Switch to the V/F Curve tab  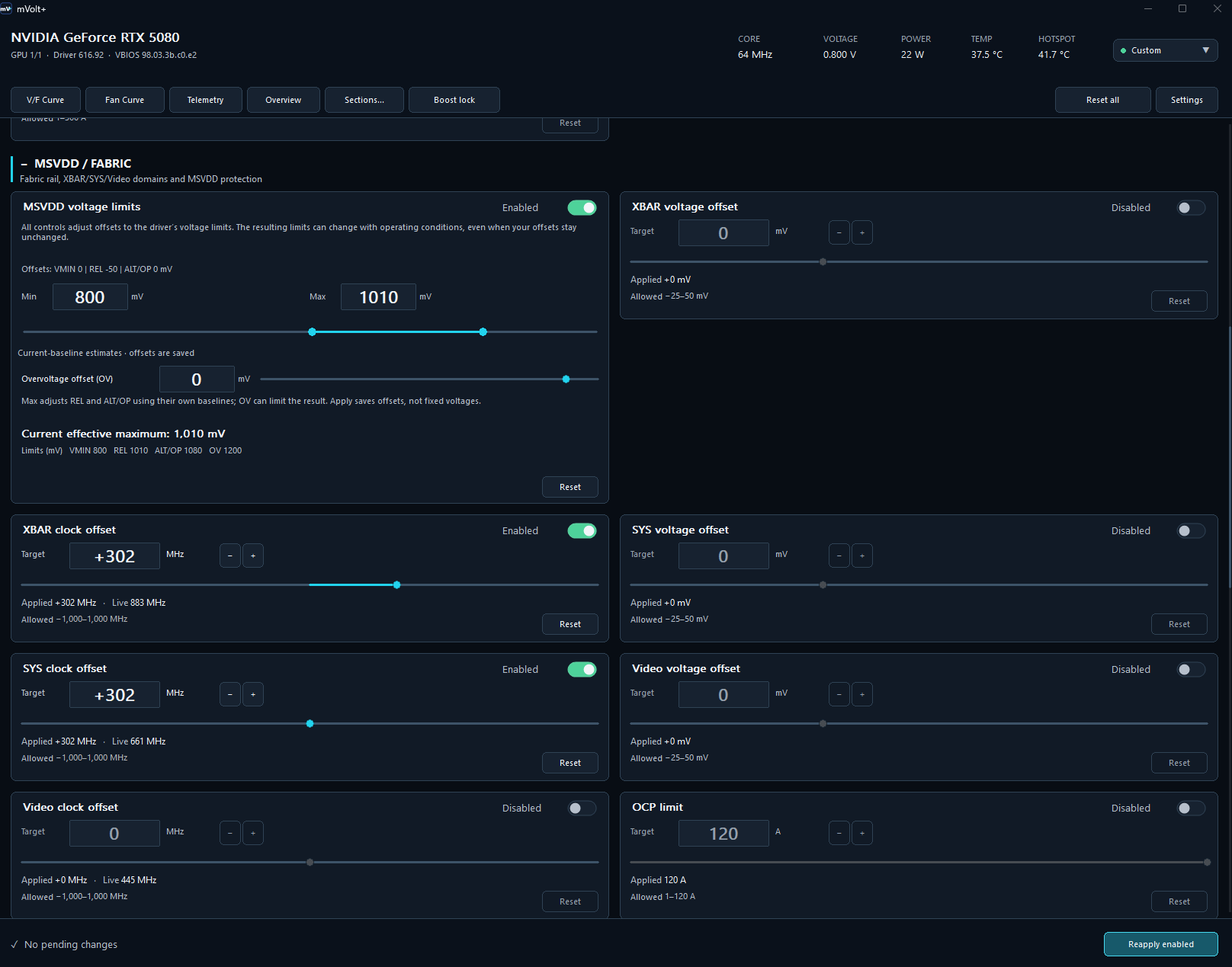pyautogui.click(x=46, y=100)
